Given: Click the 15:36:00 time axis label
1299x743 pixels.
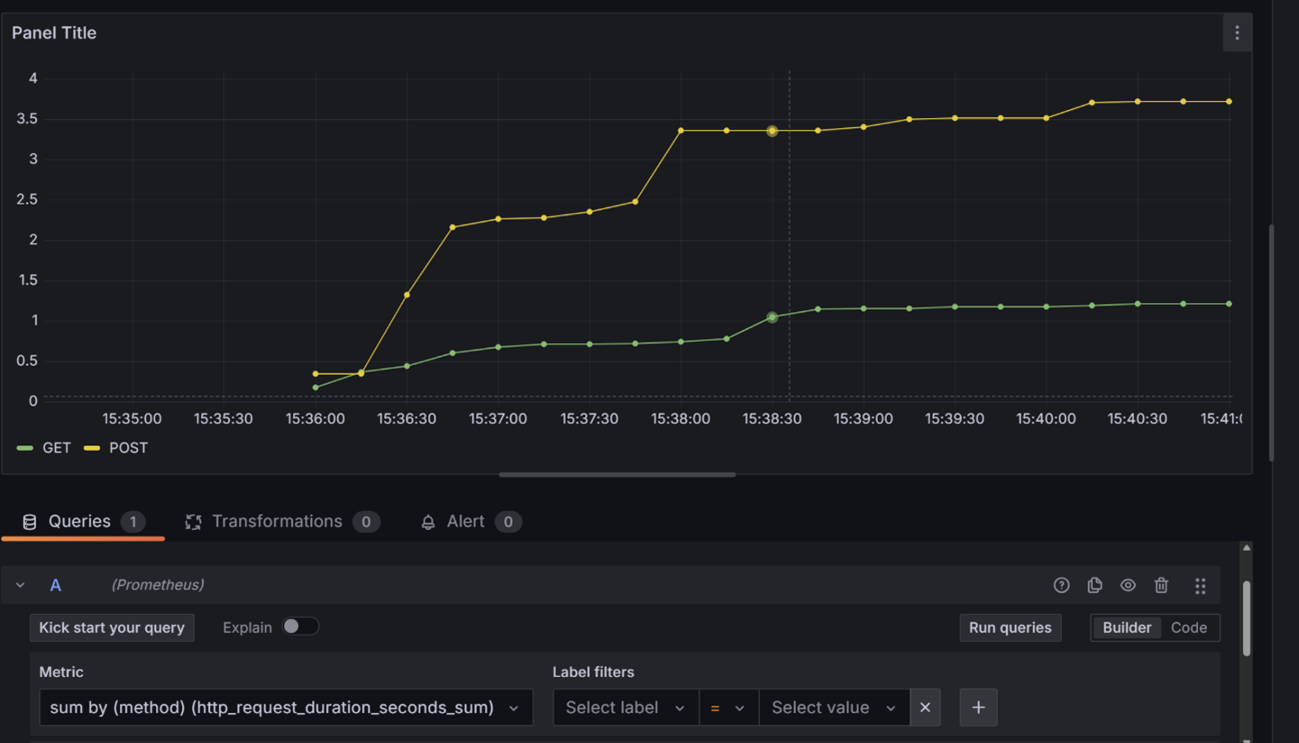Looking at the screenshot, I should (x=315, y=419).
